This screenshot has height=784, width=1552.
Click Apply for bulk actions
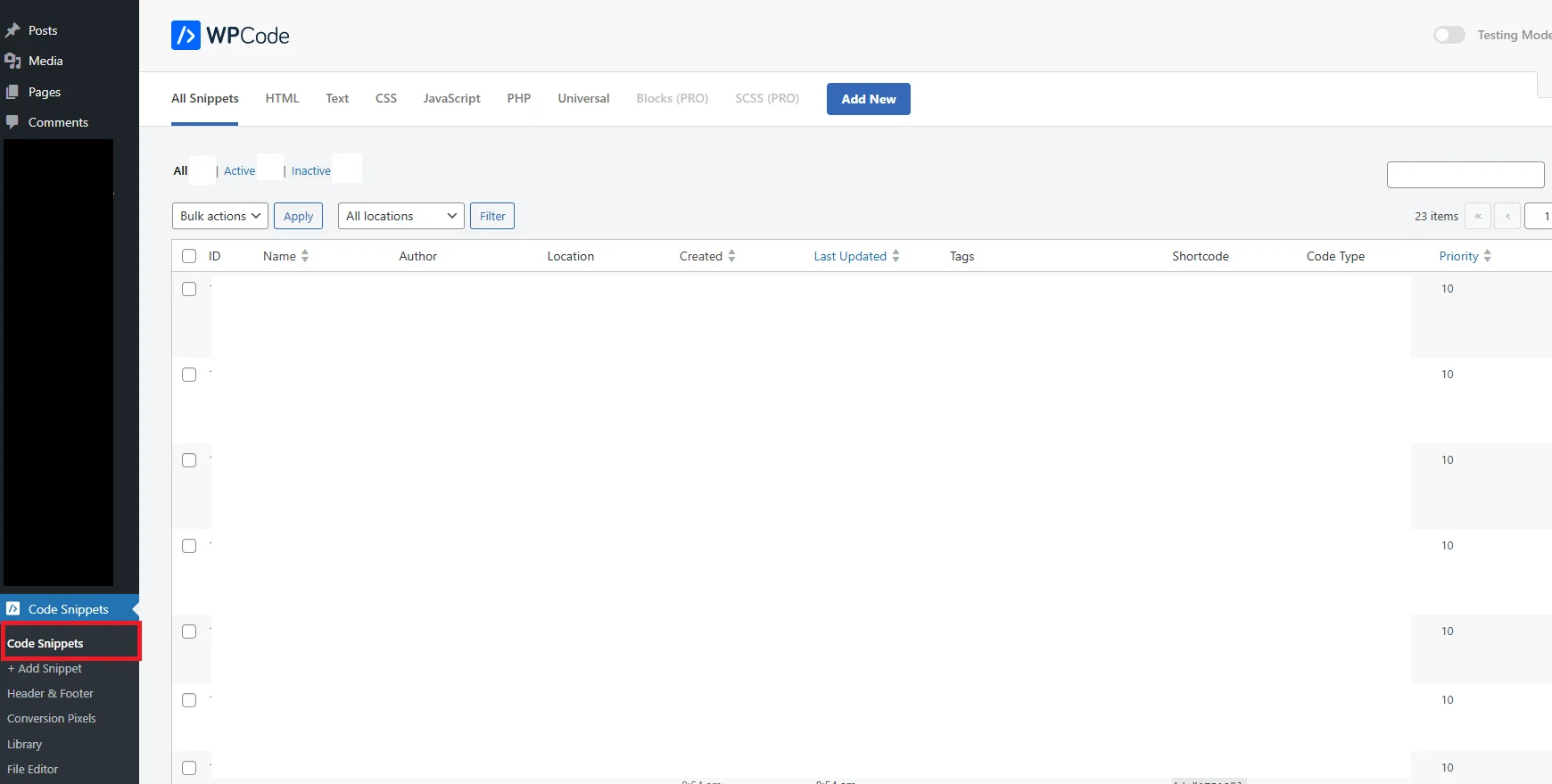tap(298, 216)
